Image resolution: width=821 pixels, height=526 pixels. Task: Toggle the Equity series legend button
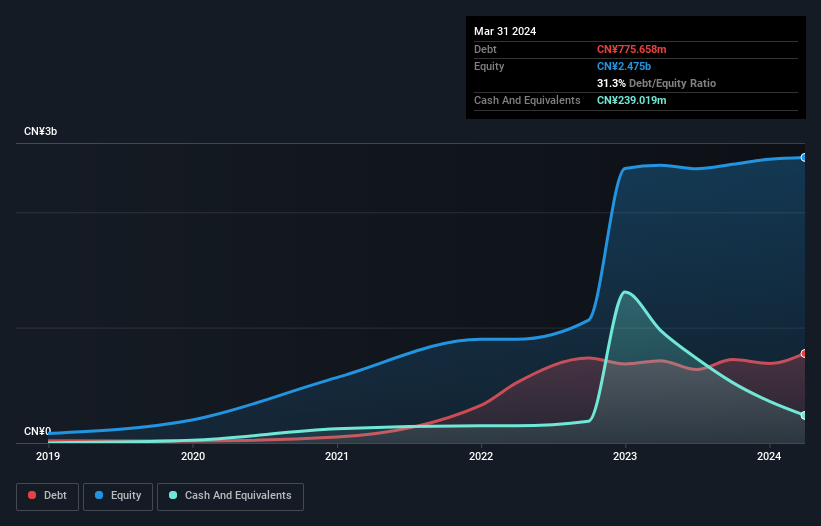[118, 496]
